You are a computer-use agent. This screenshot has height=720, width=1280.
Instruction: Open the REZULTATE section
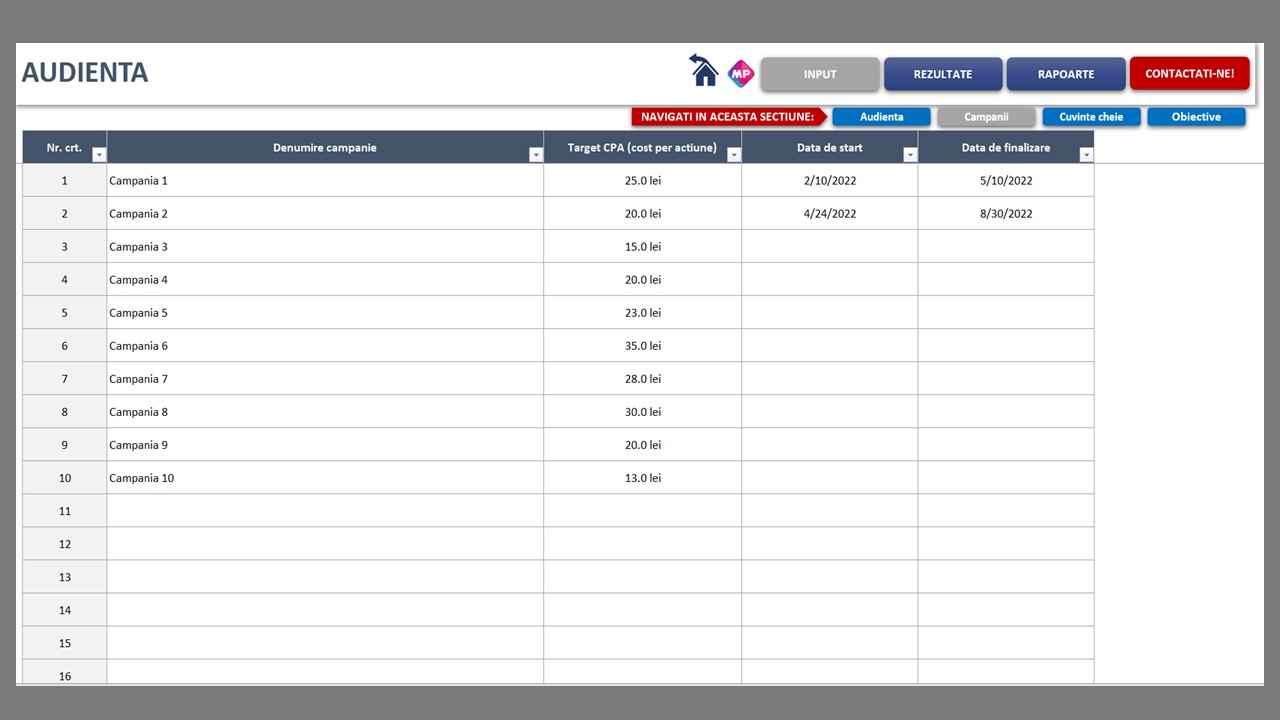[x=942, y=74]
